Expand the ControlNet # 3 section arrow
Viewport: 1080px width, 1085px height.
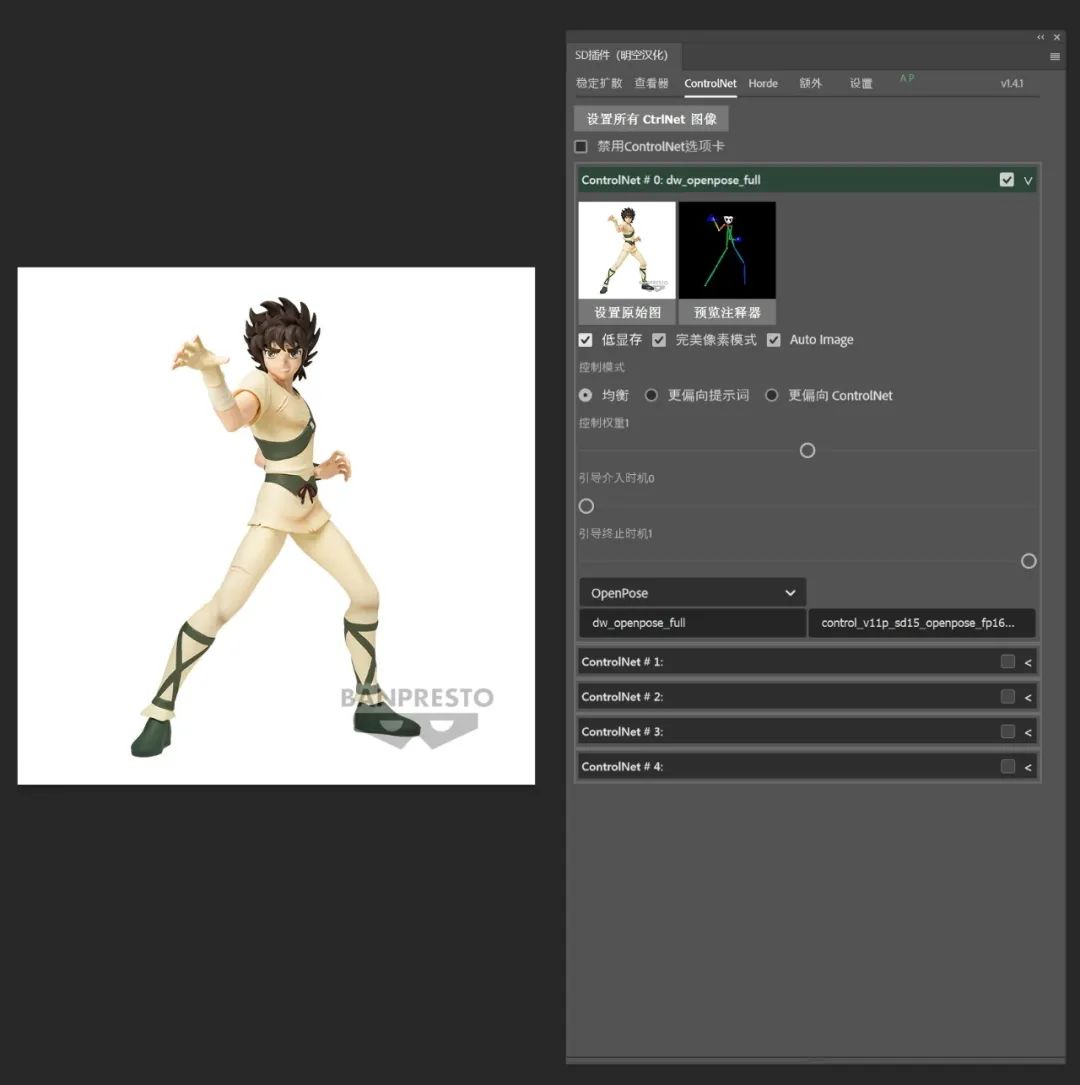1028,732
